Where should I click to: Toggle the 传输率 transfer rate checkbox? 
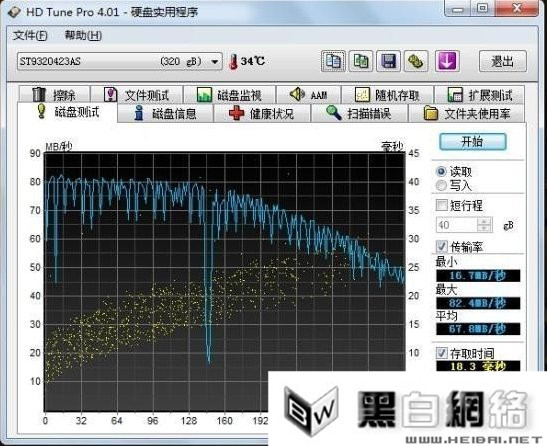pyautogui.click(x=442, y=246)
